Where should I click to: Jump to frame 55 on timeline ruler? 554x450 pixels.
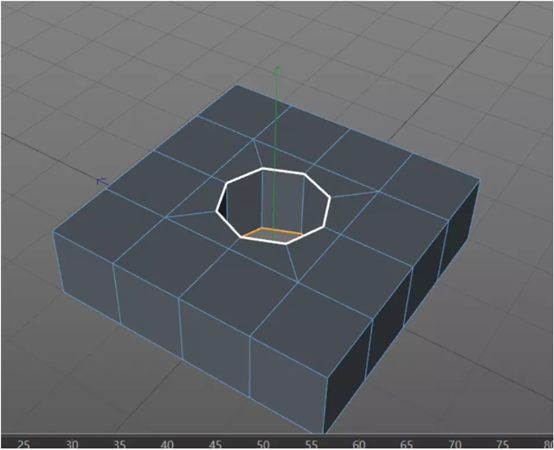click(x=311, y=444)
